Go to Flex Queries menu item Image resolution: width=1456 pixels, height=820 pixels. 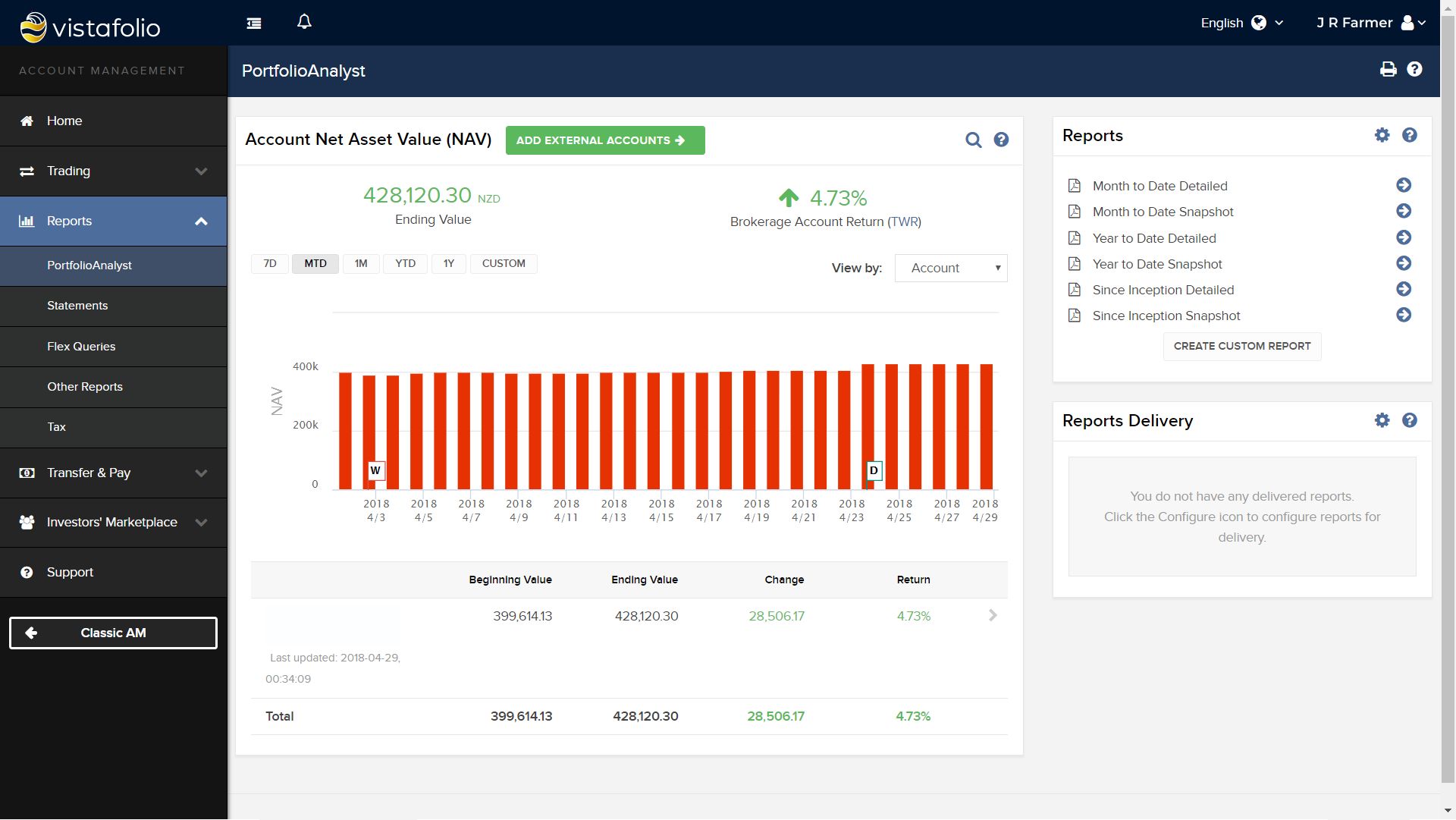(x=81, y=347)
